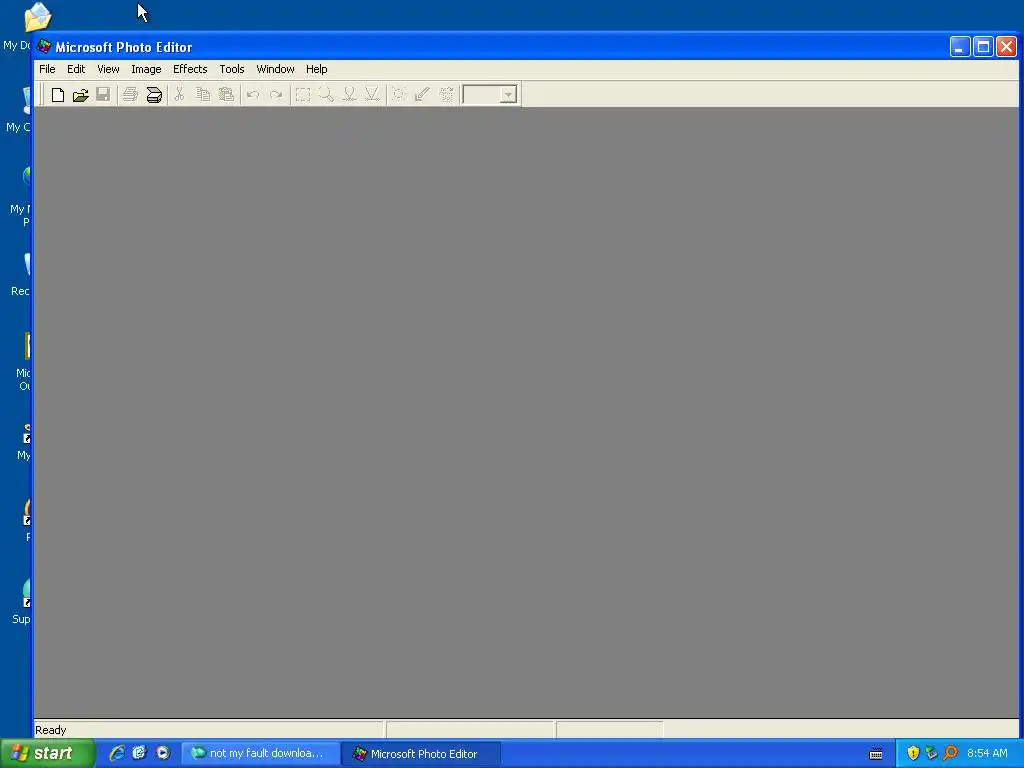Minimize the Photo Editor window
Screen dimensions: 1024x768
(960, 47)
